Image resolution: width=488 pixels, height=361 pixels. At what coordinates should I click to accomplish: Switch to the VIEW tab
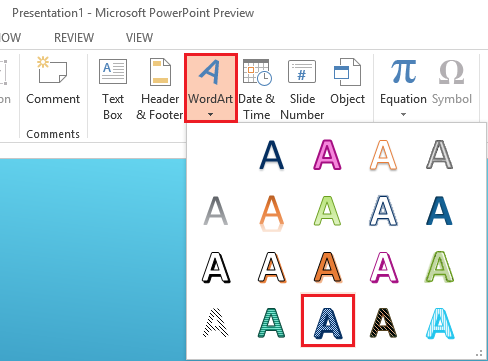tap(139, 38)
